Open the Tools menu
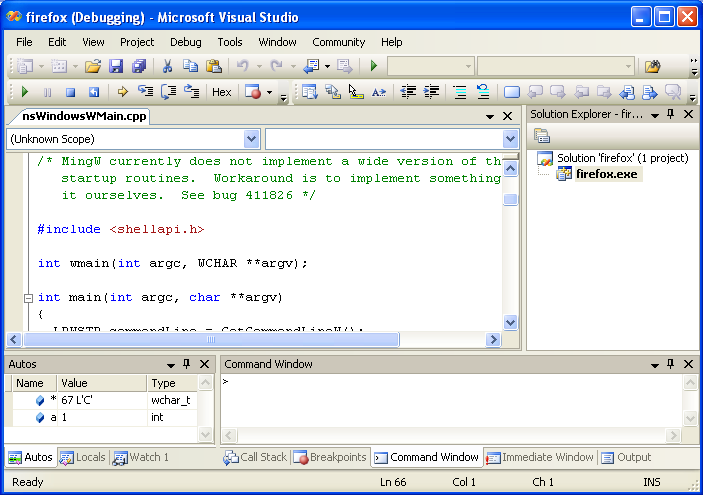Image resolution: width=703 pixels, height=495 pixels. click(x=230, y=42)
